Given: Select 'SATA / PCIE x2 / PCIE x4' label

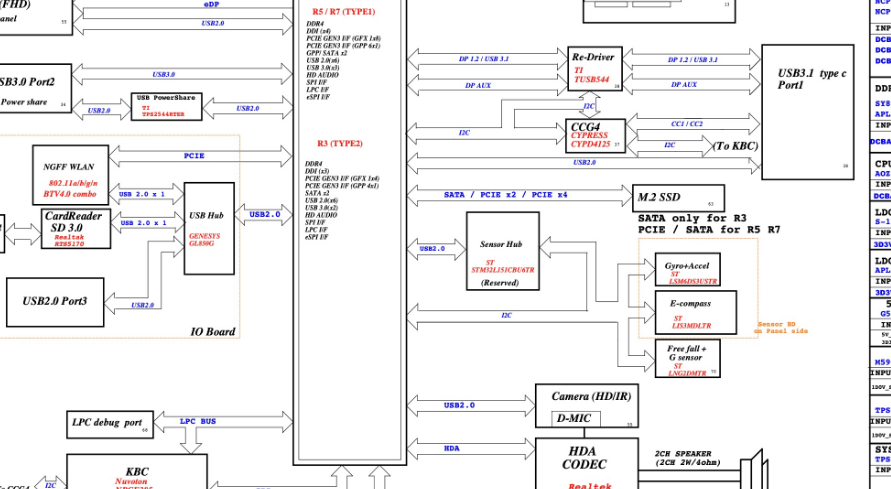Looking at the screenshot, I should (x=506, y=195).
